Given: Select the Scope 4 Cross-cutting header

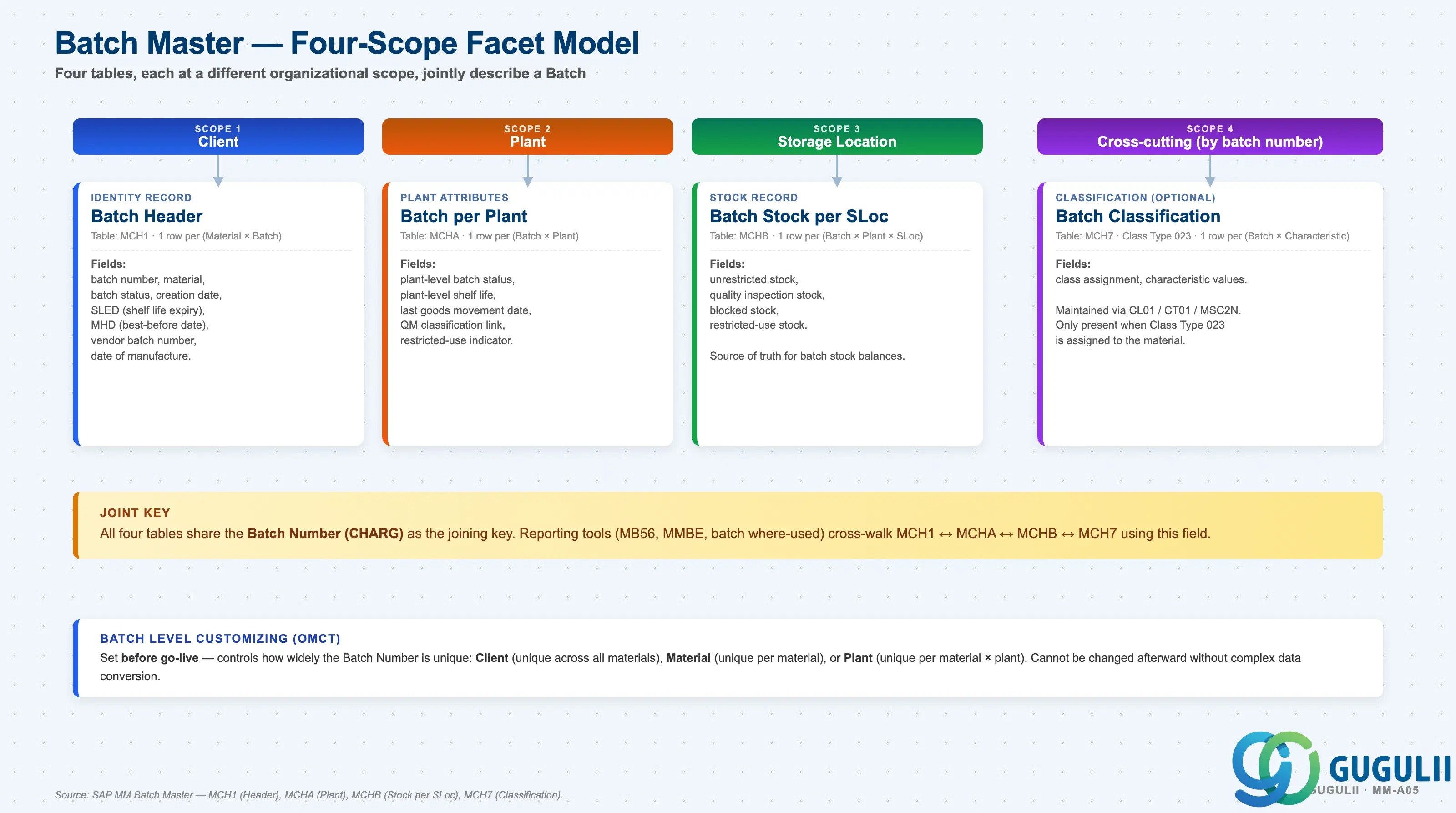Looking at the screenshot, I should tap(1209, 136).
